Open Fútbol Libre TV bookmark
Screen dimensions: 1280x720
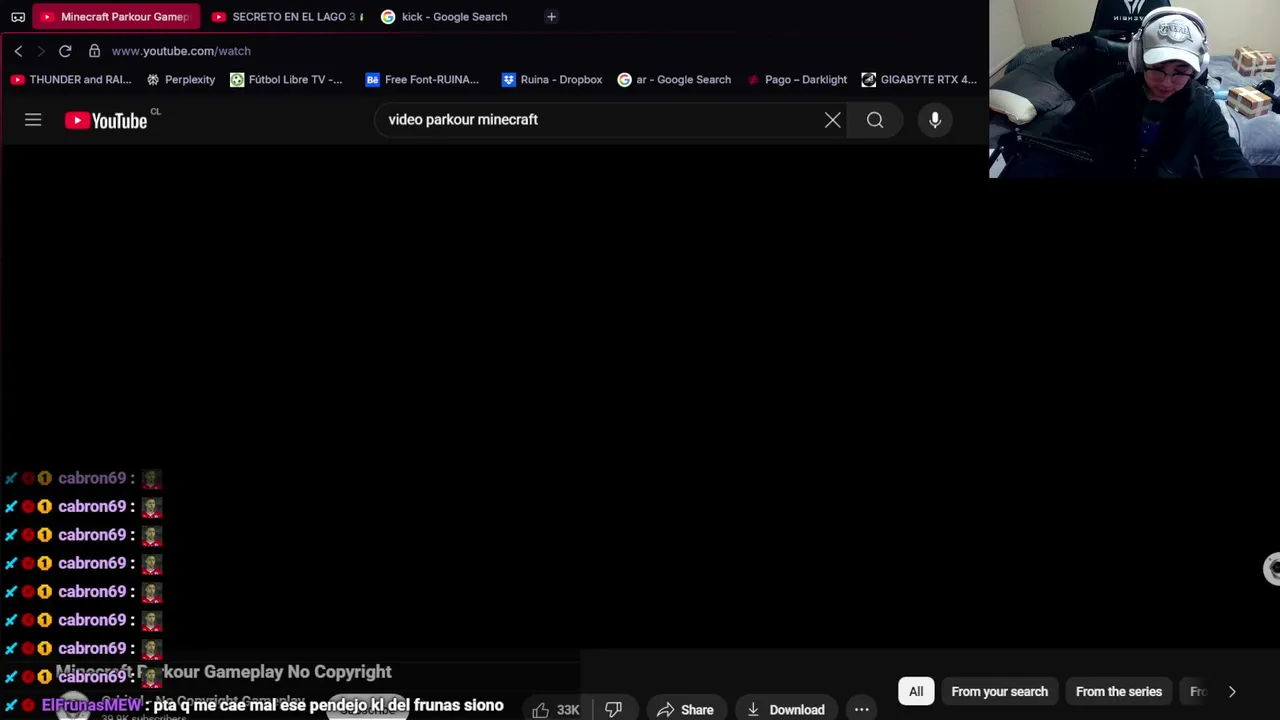(286, 80)
